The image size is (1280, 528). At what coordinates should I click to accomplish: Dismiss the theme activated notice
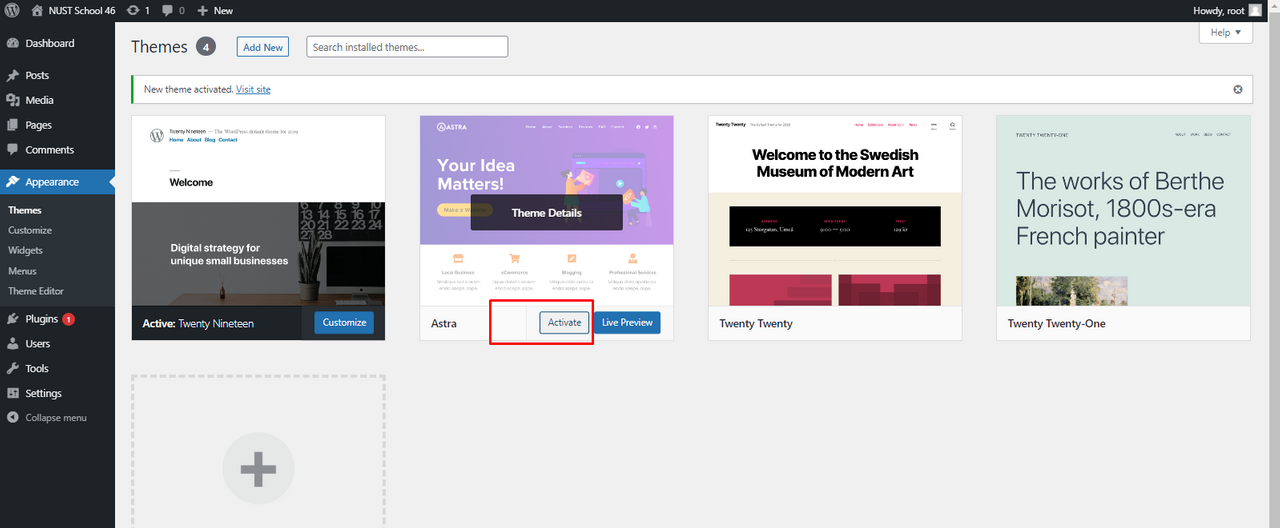point(1237,89)
